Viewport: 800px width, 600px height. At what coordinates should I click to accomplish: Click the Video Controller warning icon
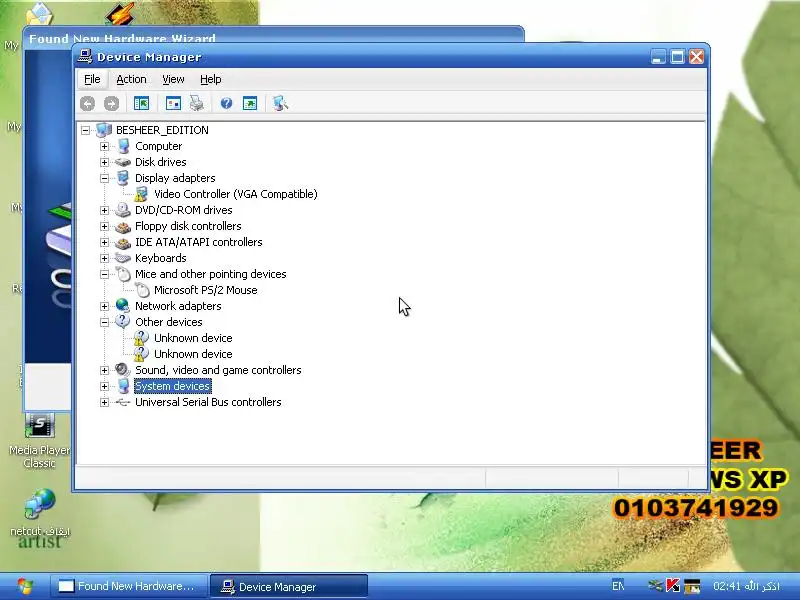coord(141,194)
